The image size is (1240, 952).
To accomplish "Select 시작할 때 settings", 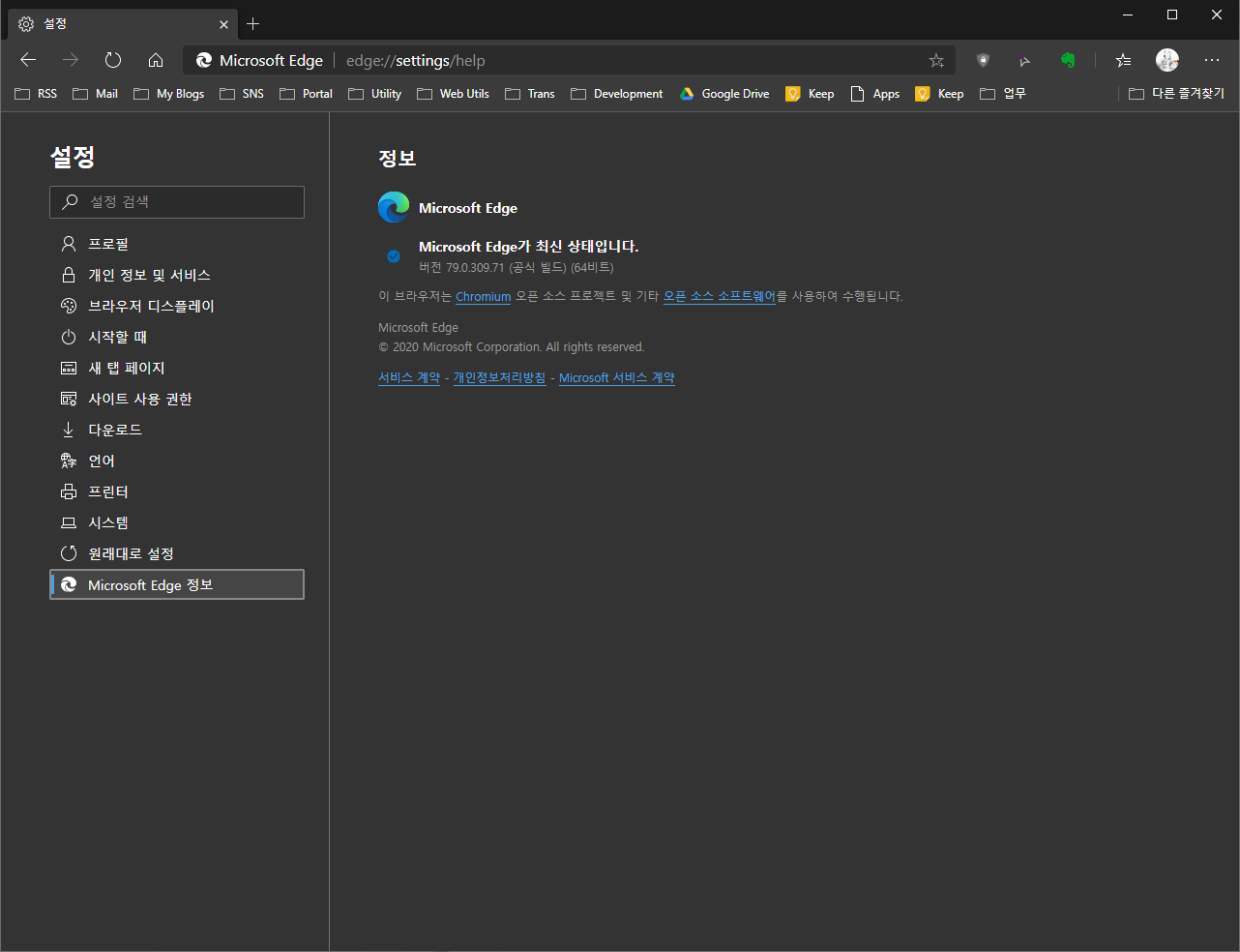I will pos(177,337).
